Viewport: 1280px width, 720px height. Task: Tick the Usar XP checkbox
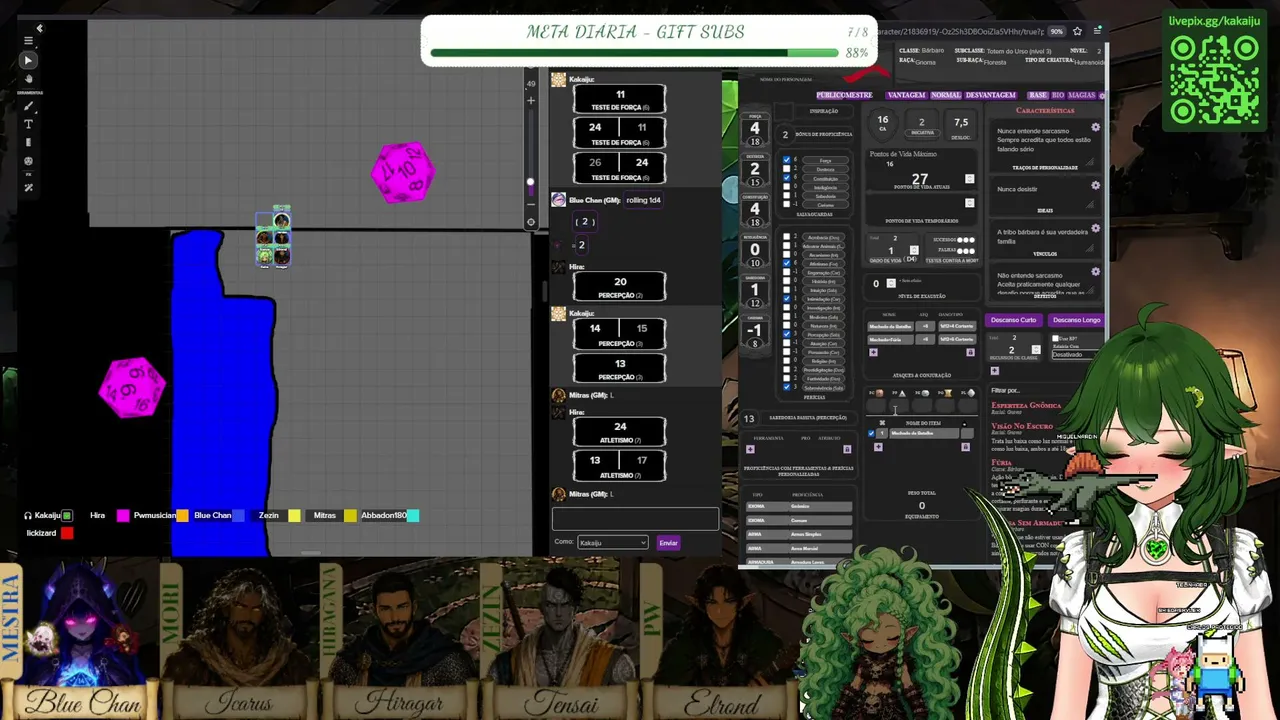tap(1056, 338)
